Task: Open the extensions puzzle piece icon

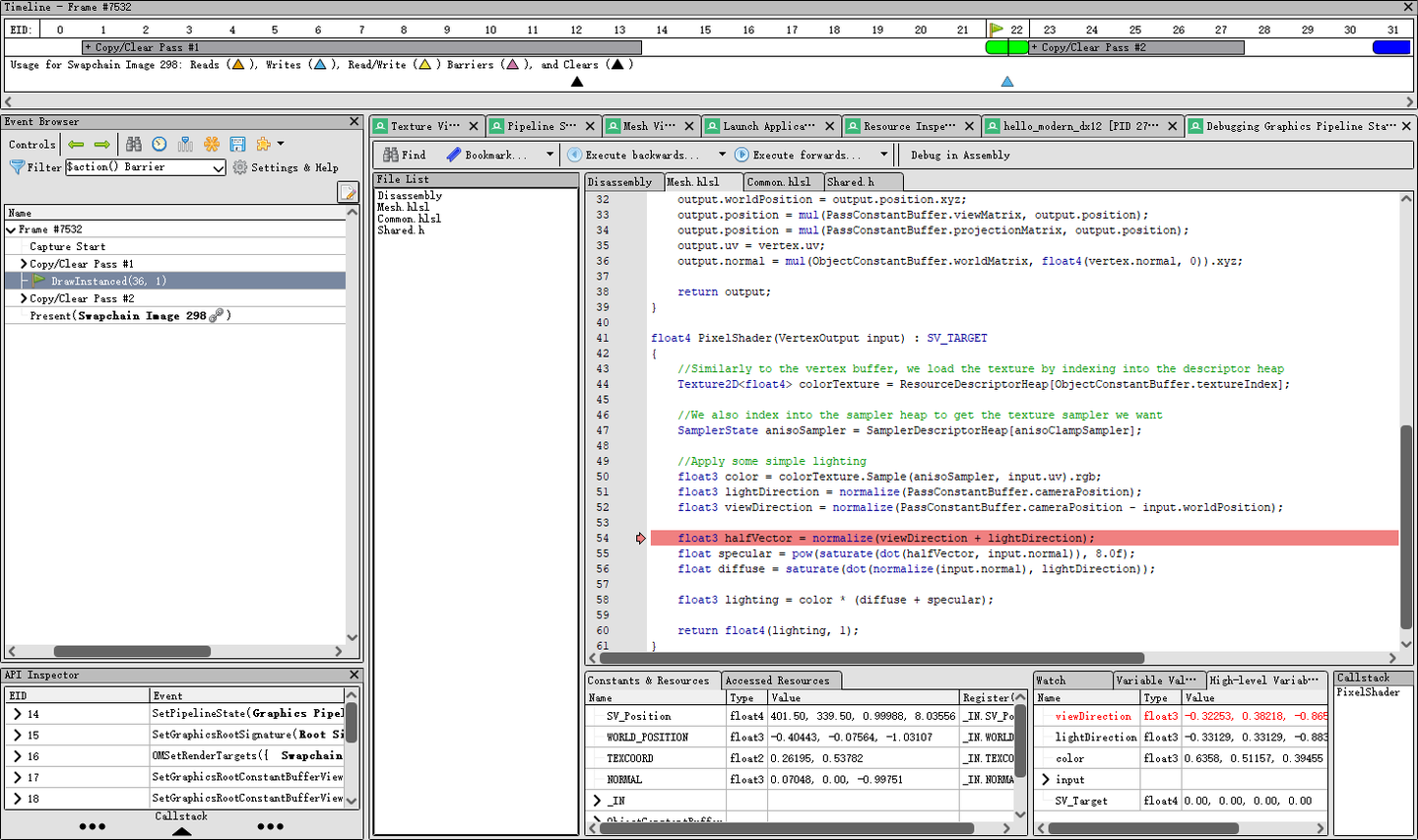Action: pyautogui.click(x=263, y=144)
